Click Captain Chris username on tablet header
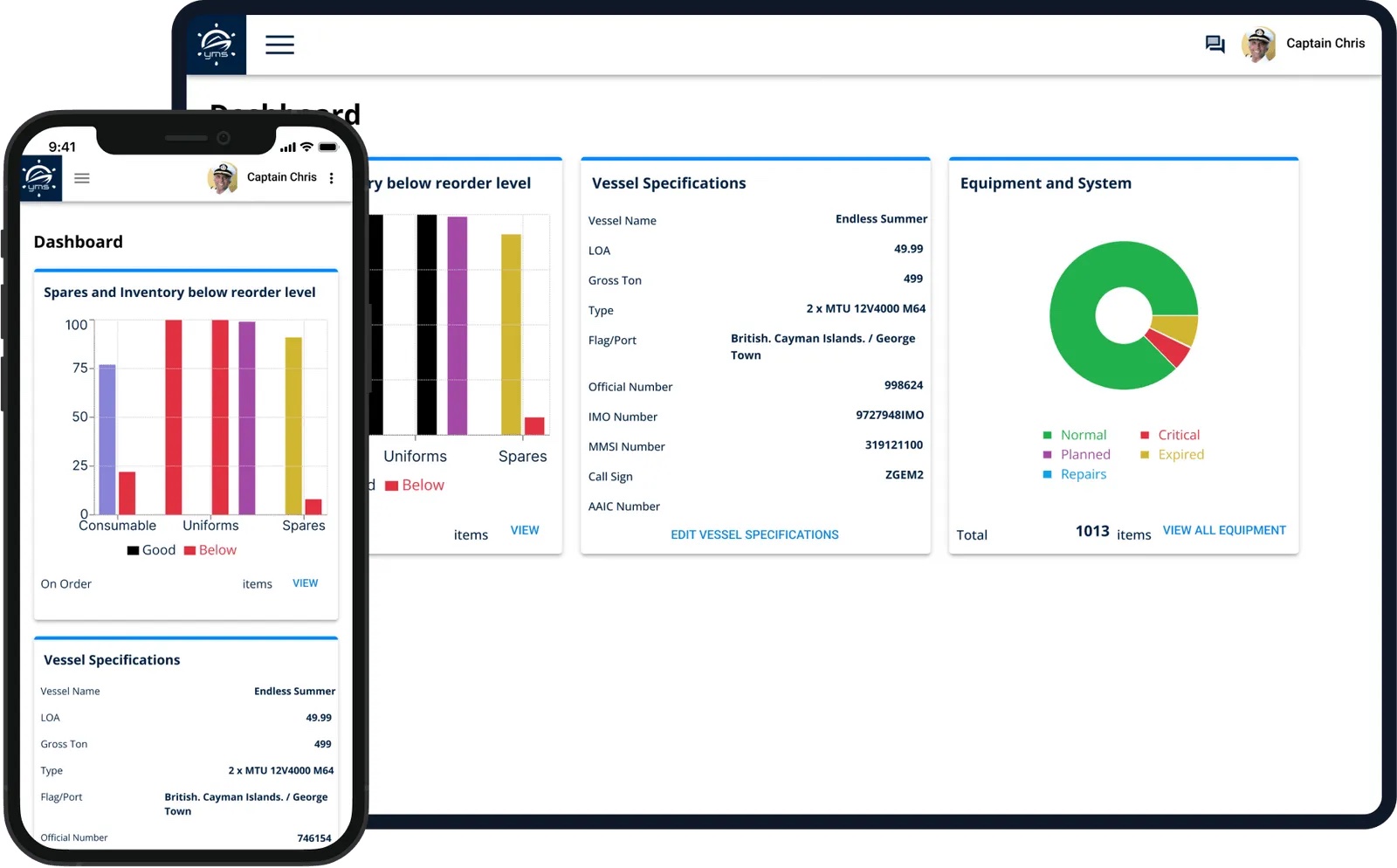 1325,44
